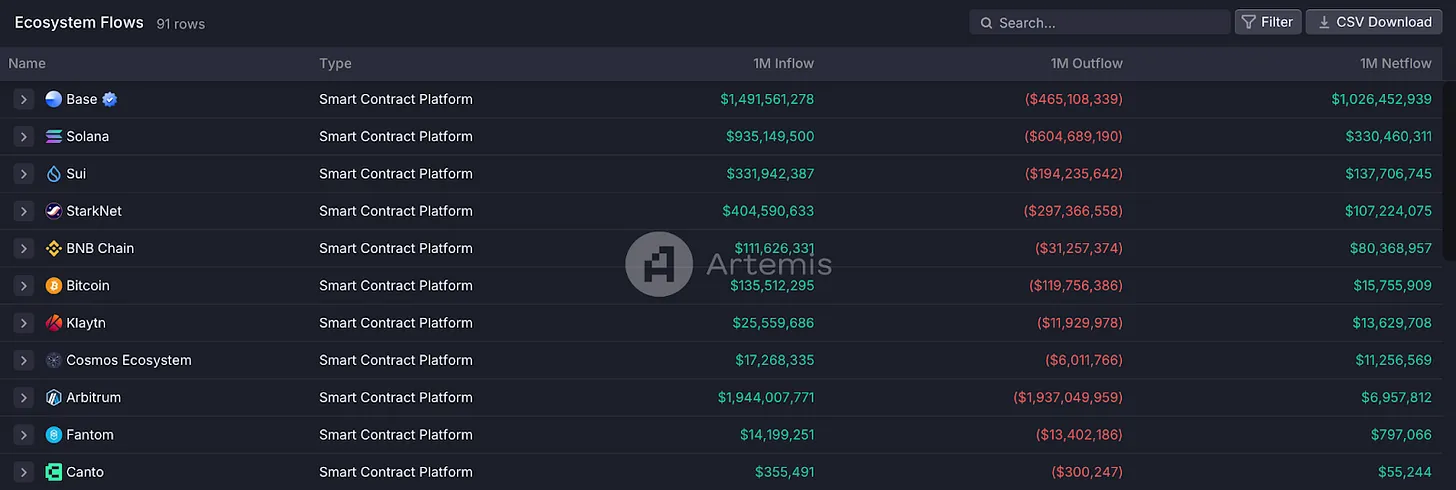Select Base inflow value $1,491,561,278

coord(767,99)
